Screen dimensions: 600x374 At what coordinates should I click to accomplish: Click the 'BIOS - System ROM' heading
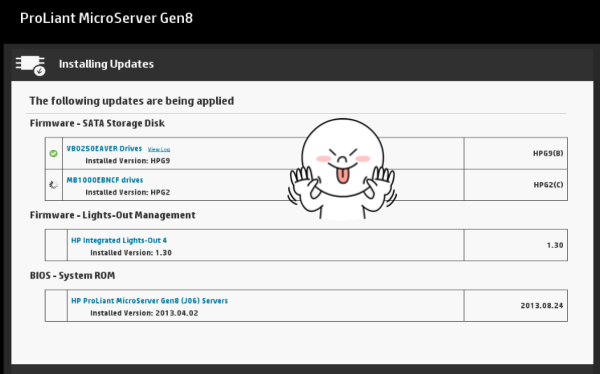[72, 276]
